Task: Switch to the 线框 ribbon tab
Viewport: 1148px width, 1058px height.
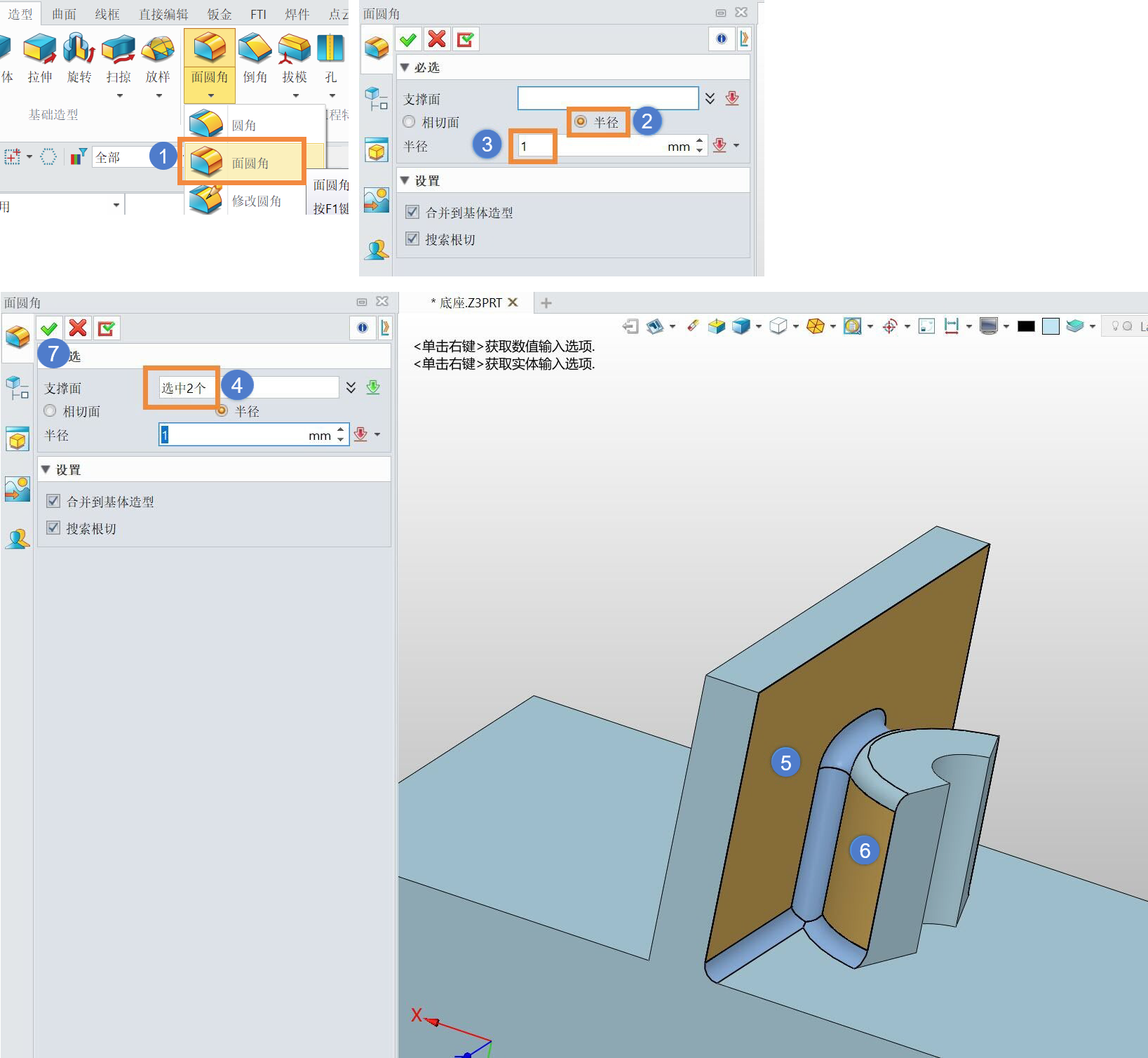Action: (107, 14)
